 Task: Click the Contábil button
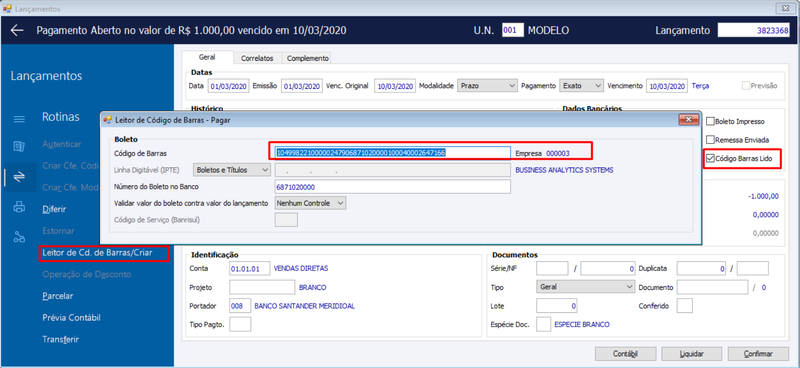pyautogui.click(x=626, y=354)
